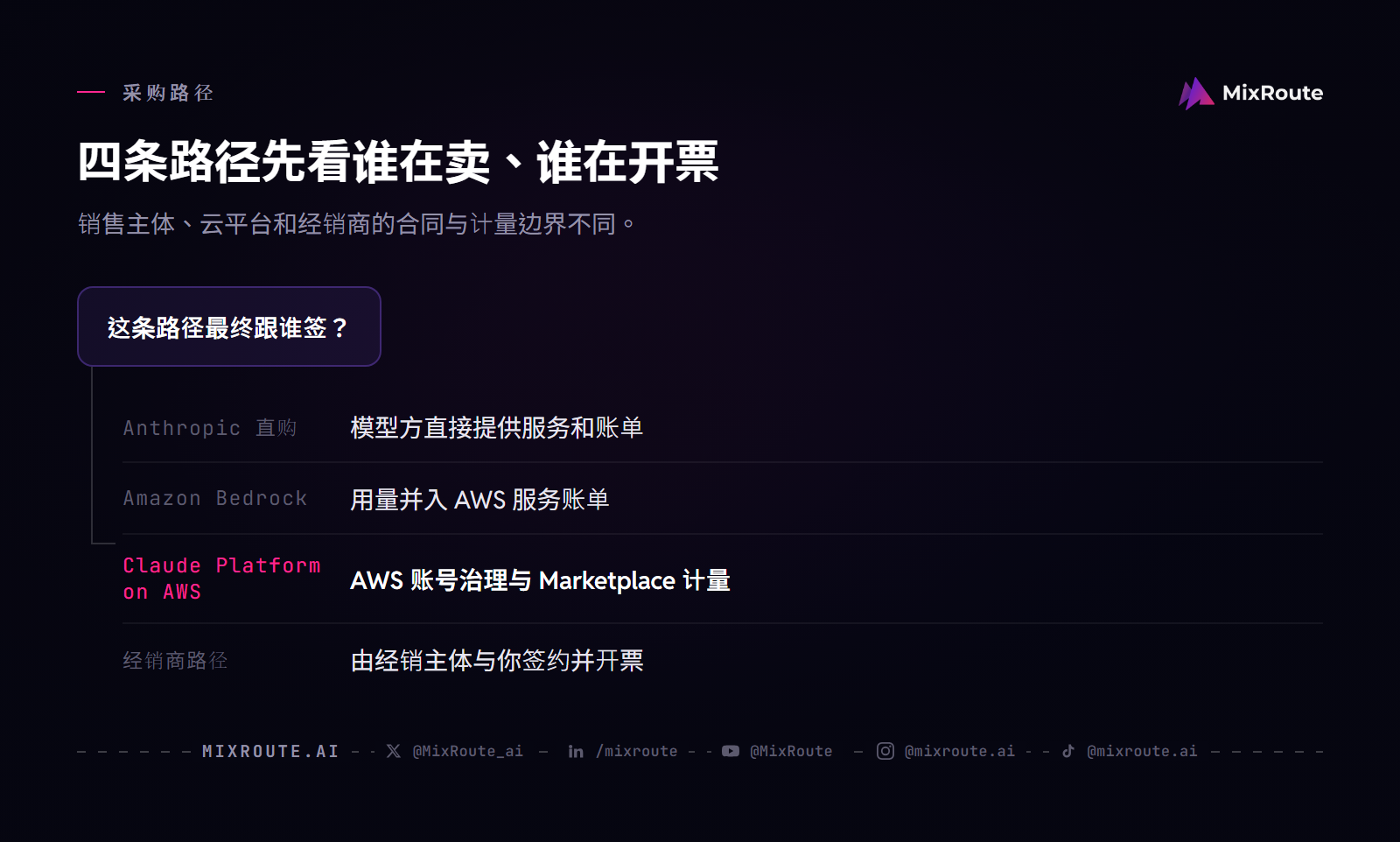This screenshot has height=842, width=1400.
Task: Click the Instagram icon in footer
Action: pyautogui.click(x=885, y=751)
